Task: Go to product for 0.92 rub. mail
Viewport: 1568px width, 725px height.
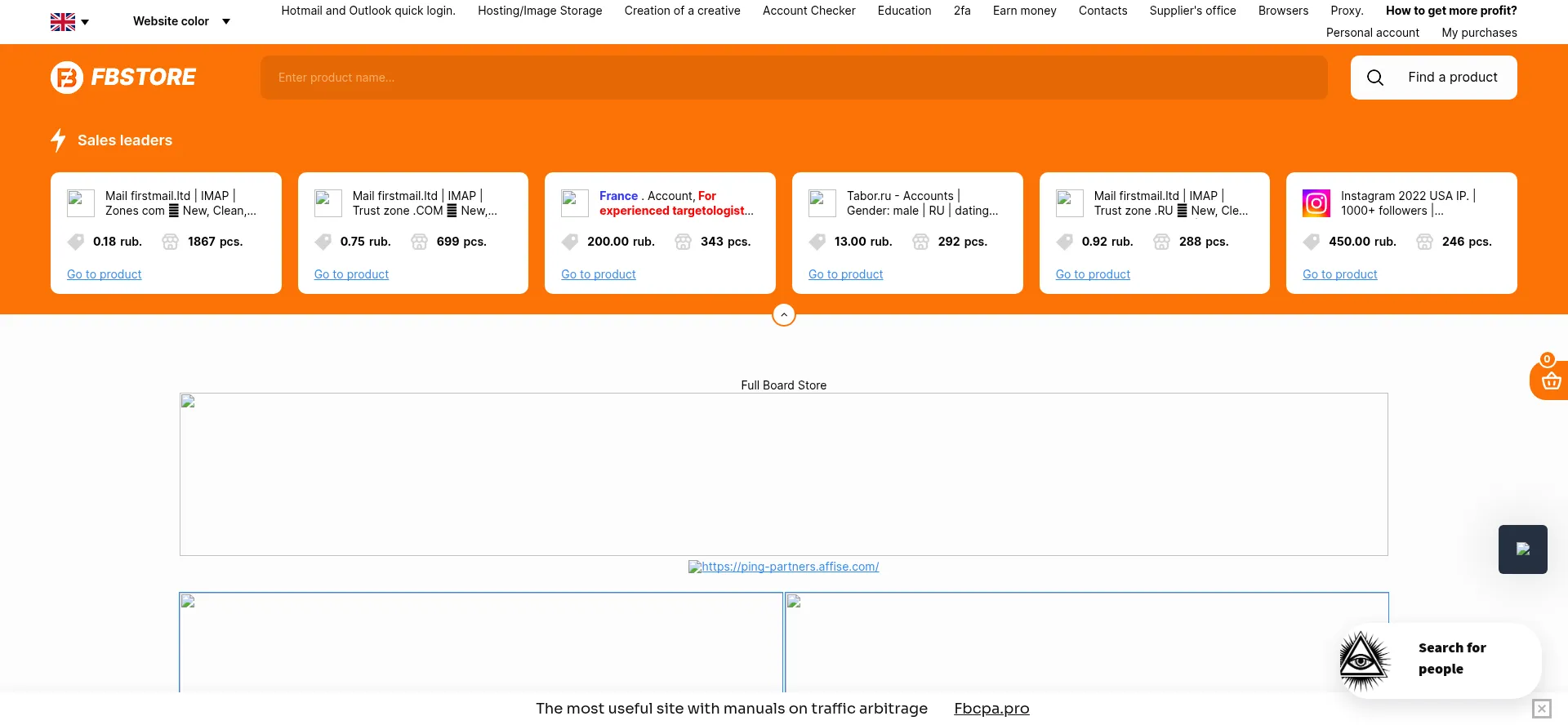Action: click(x=1093, y=274)
